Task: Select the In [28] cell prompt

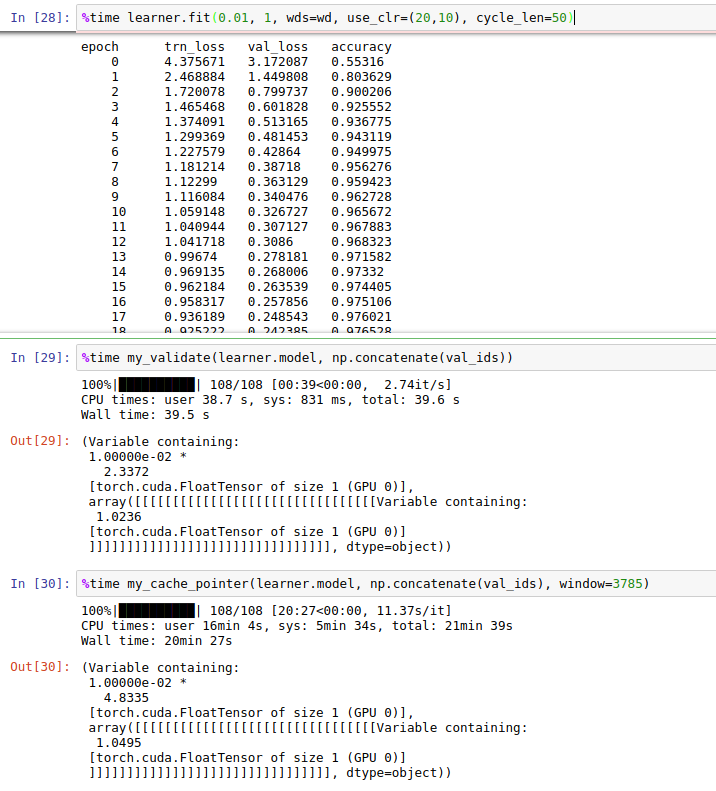Action: (38, 18)
